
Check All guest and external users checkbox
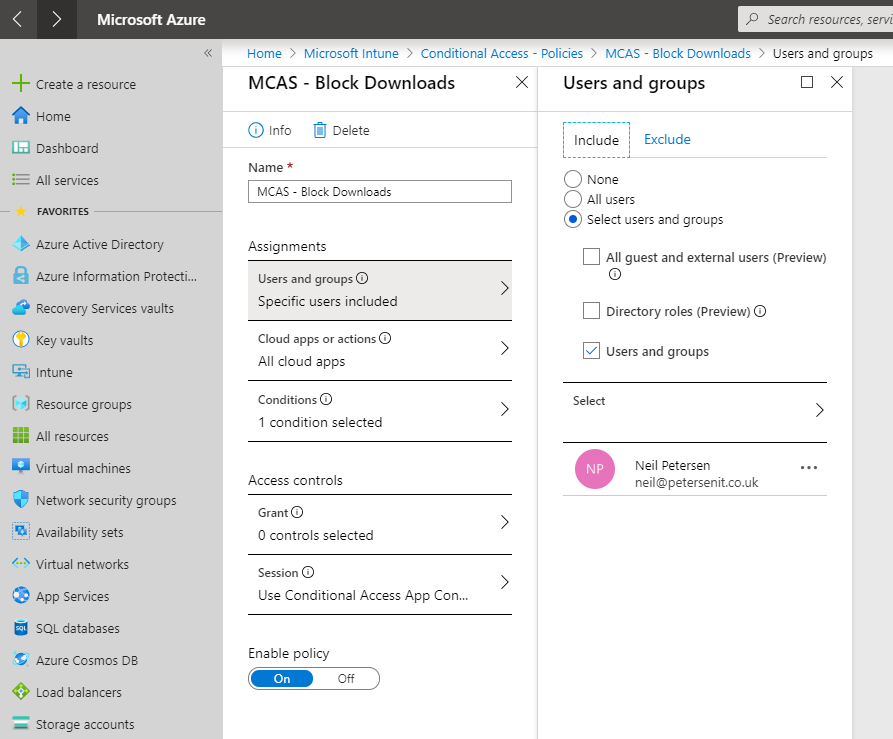[x=591, y=257]
